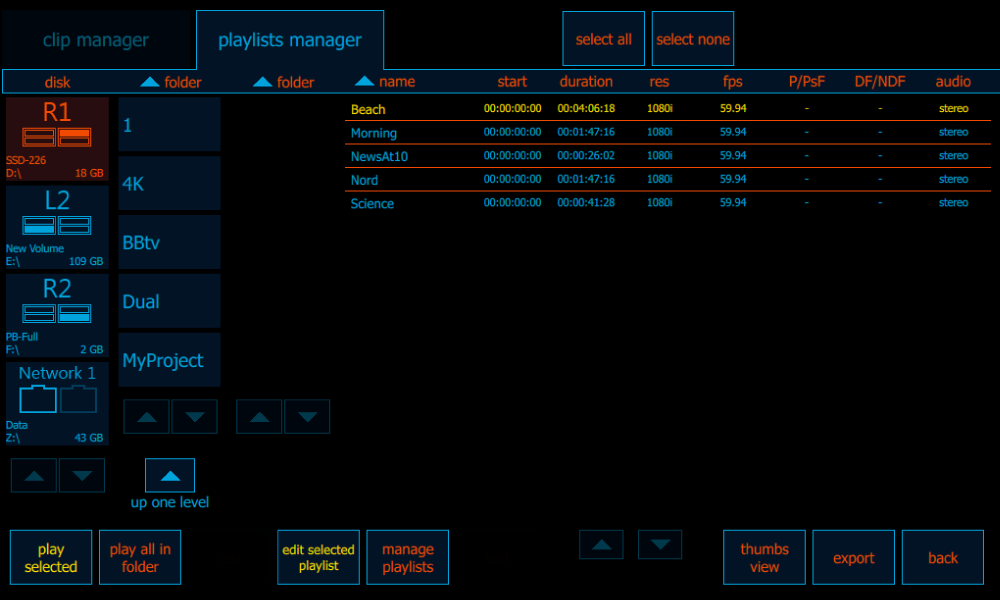Open the Dual folder
The width and height of the screenshot is (1000, 600).
pos(170,301)
